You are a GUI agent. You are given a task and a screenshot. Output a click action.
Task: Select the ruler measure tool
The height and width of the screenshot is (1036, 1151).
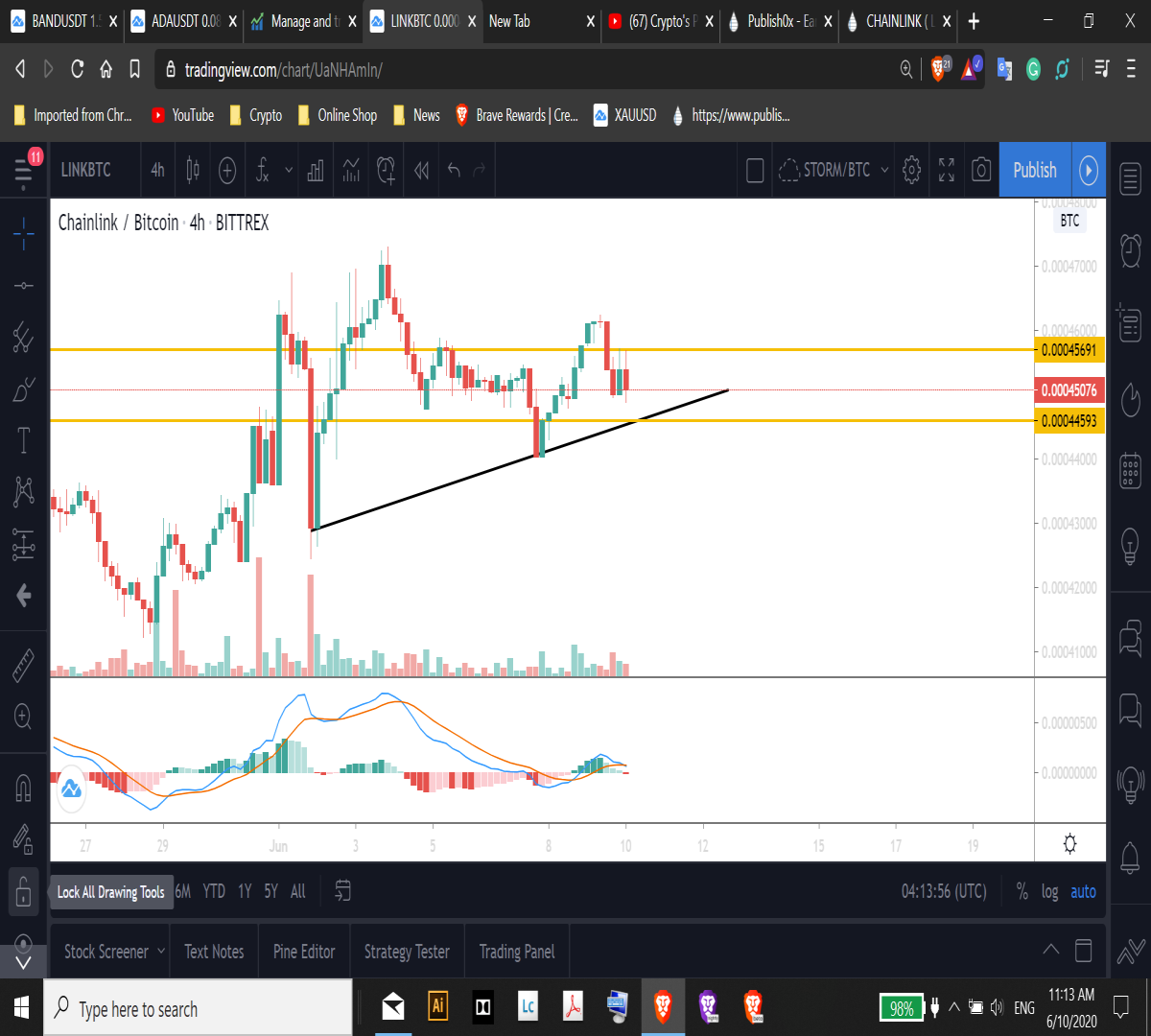(x=24, y=664)
